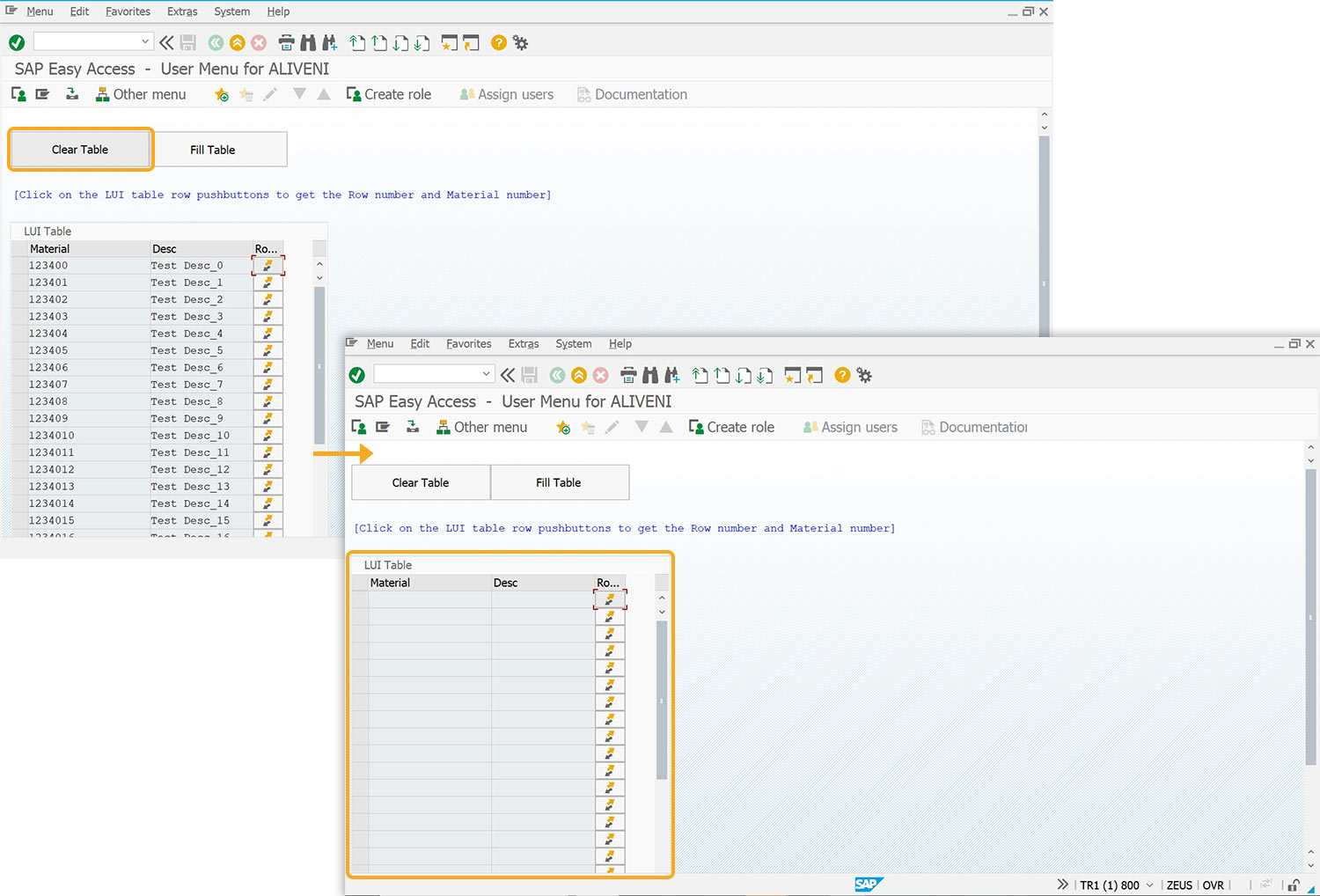Click Create role in back window

tap(389, 94)
